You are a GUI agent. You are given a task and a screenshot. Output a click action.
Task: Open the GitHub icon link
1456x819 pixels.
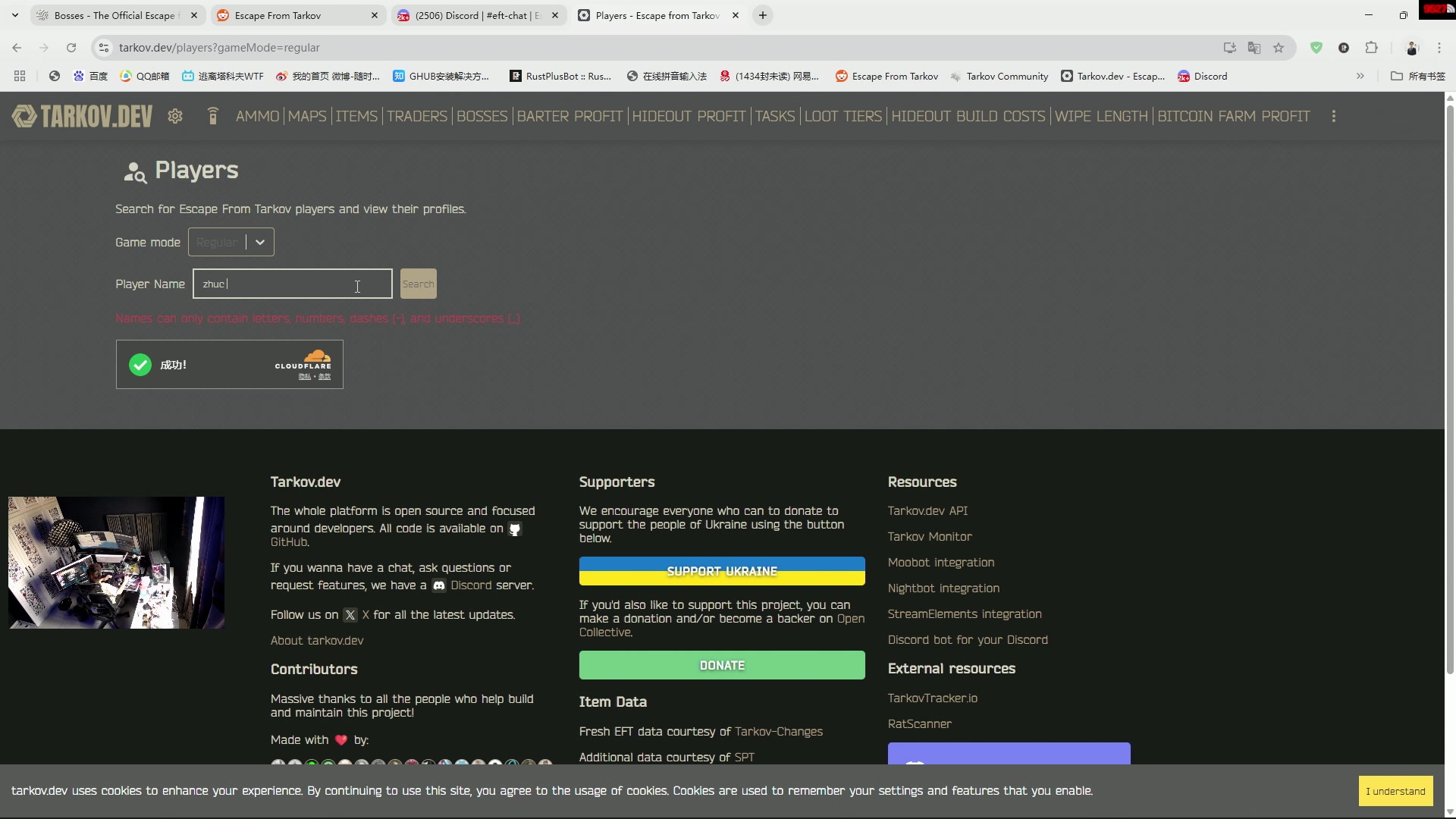click(x=515, y=529)
